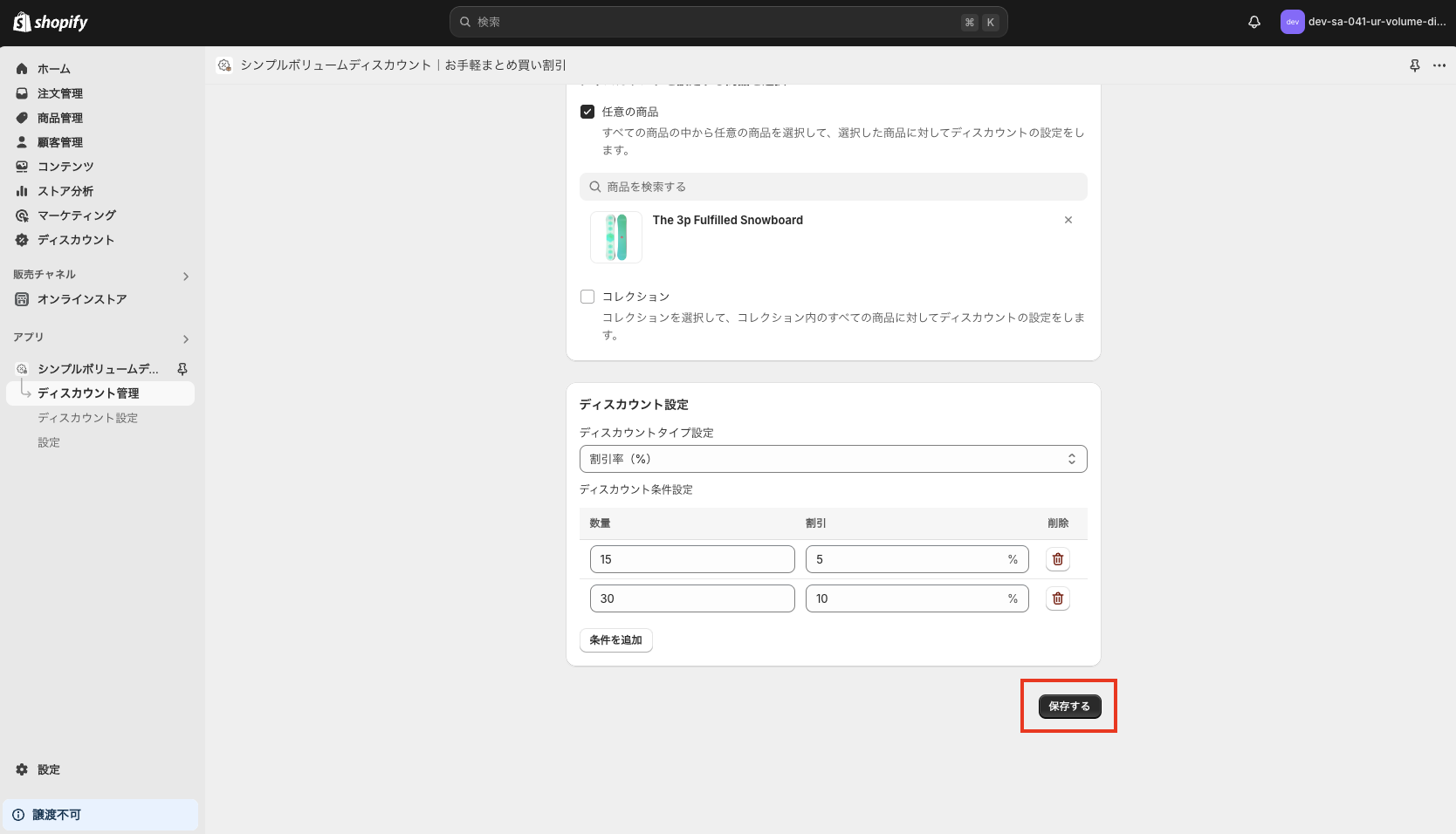Viewport: 1456px width, 834px height.
Task: Check the コレクション checkbox
Action: click(x=587, y=297)
